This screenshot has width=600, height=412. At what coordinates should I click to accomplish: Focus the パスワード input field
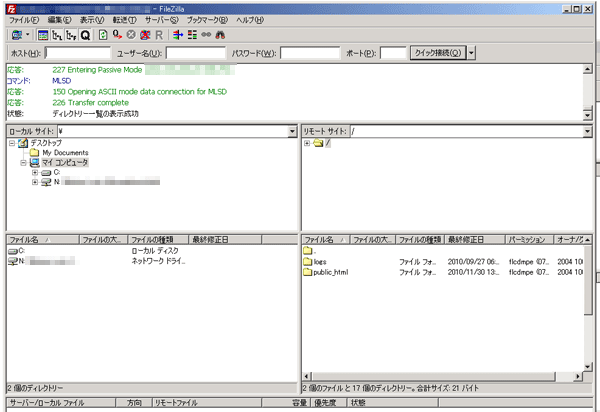click(x=310, y=53)
